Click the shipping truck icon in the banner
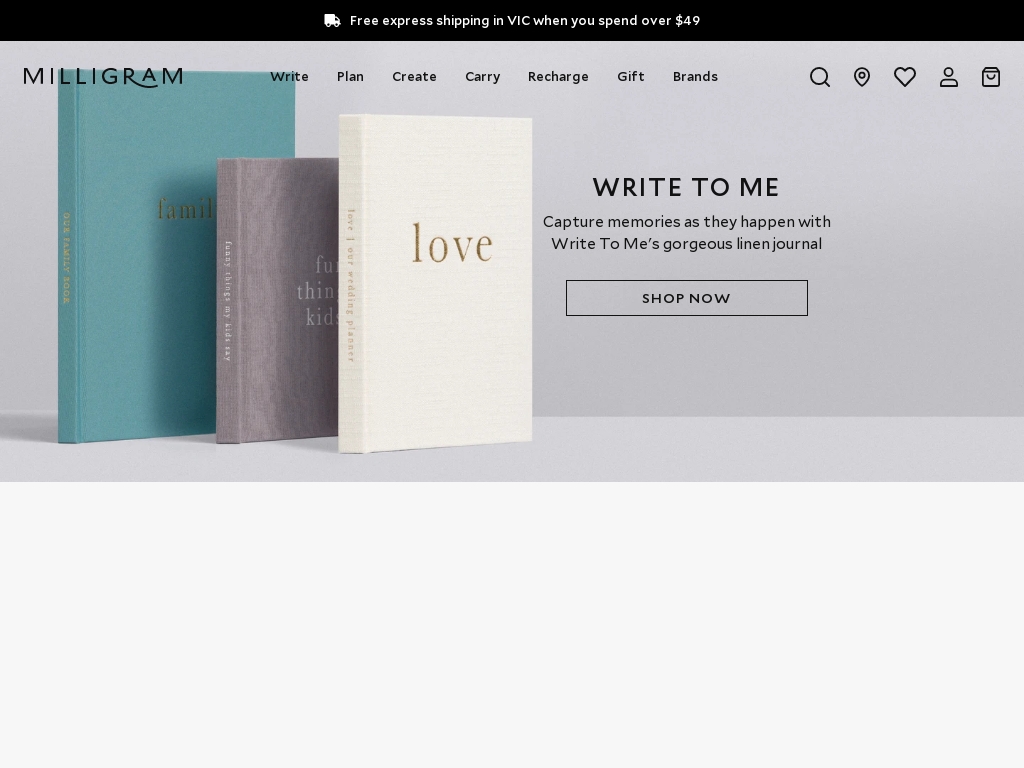The height and width of the screenshot is (768, 1024). tap(333, 20)
